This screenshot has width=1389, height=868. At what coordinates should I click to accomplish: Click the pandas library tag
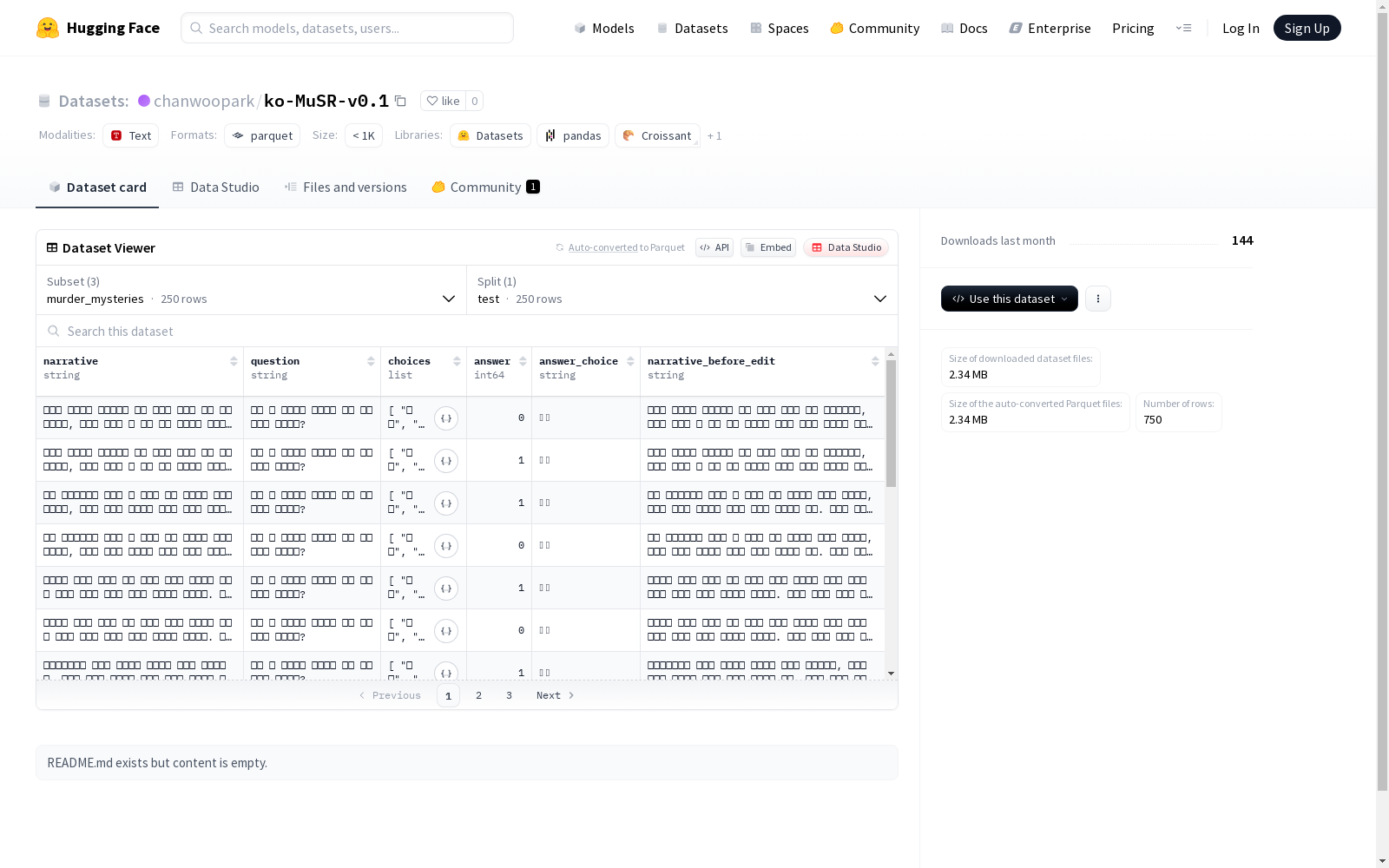tap(573, 135)
